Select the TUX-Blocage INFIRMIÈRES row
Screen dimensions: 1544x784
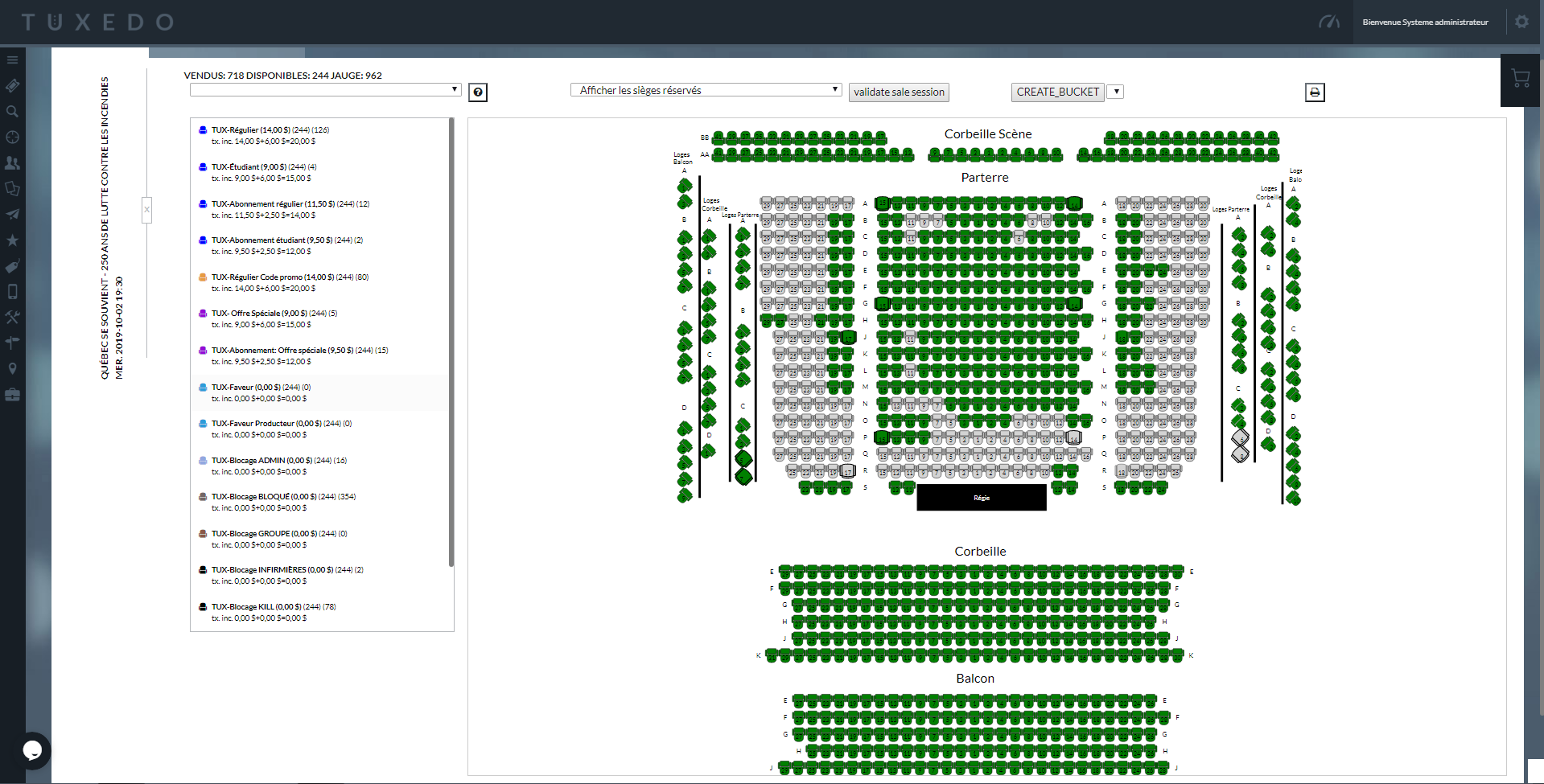click(320, 576)
